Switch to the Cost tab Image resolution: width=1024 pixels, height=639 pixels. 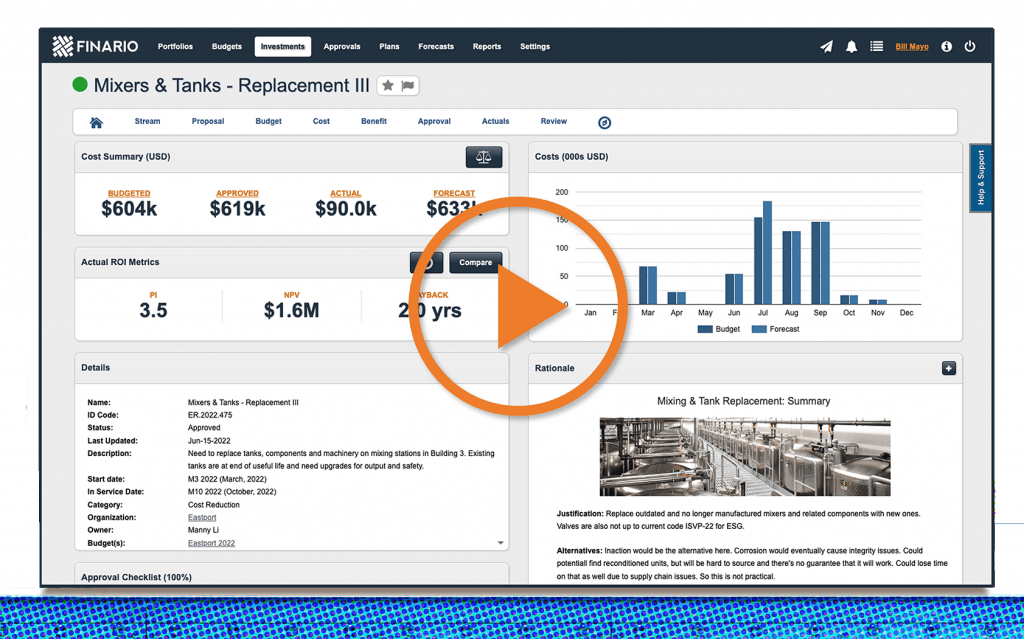[321, 122]
